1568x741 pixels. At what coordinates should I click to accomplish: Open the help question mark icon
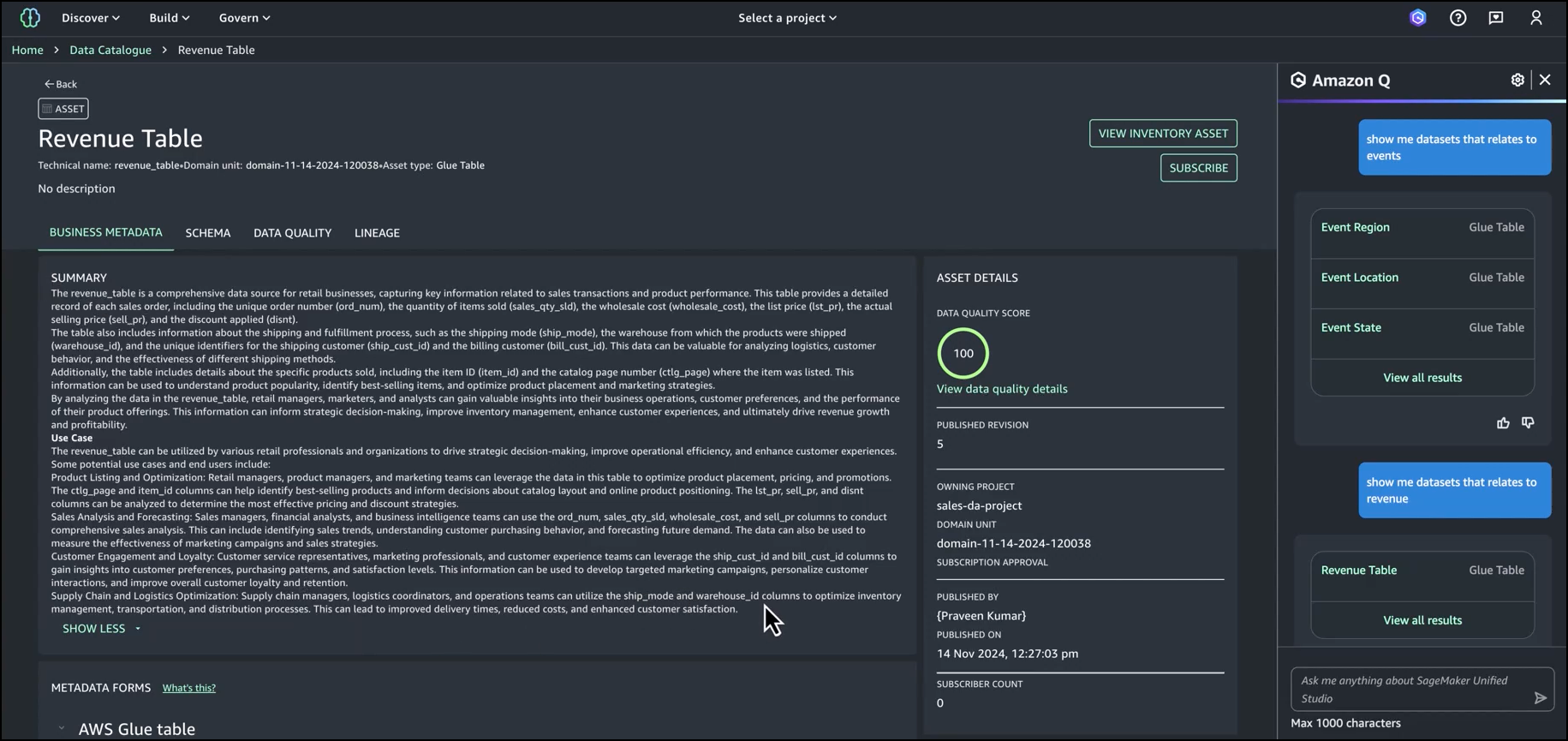pyautogui.click(x=1458, y=18)
